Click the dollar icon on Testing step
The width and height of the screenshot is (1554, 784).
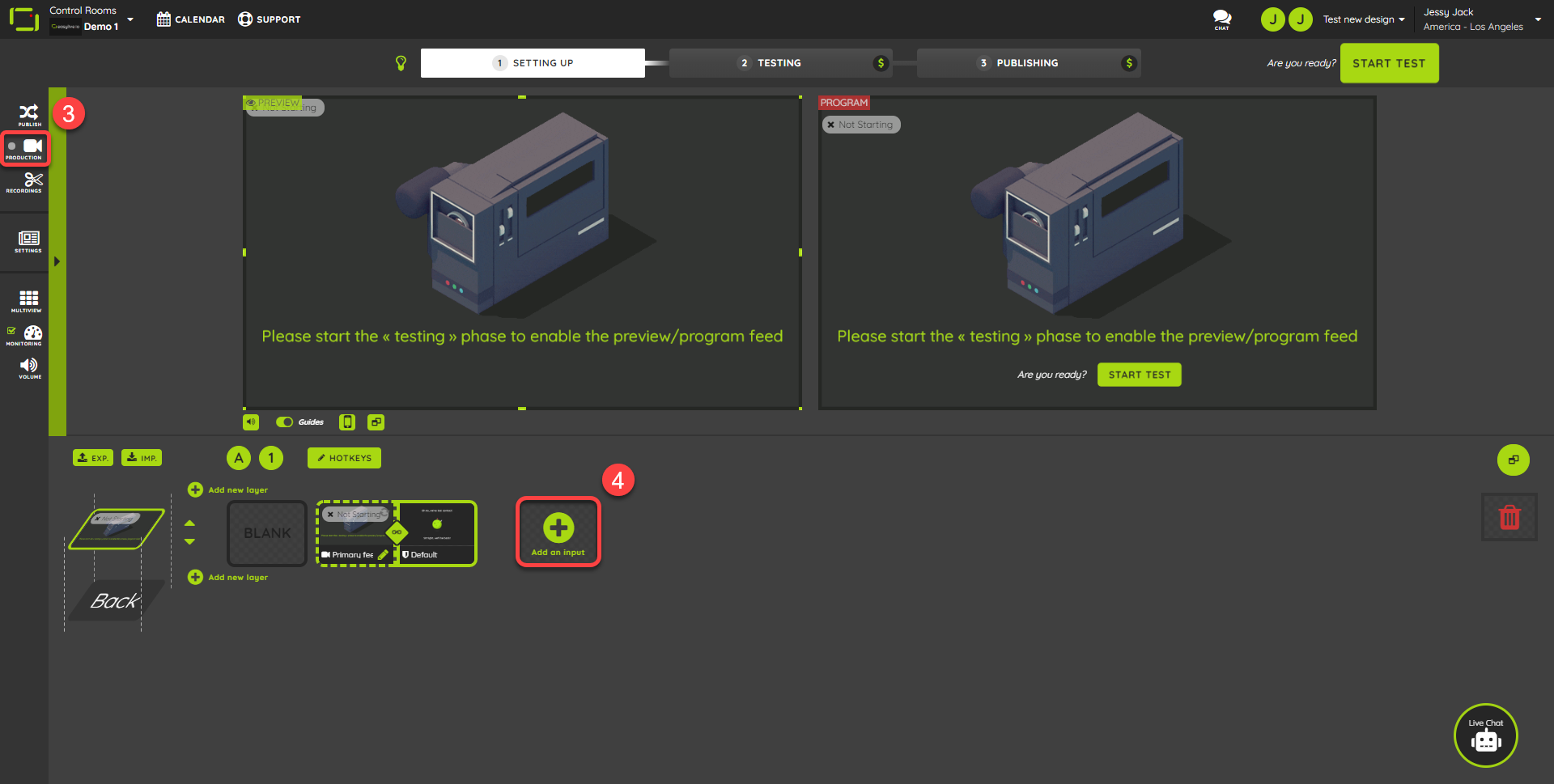881,63
